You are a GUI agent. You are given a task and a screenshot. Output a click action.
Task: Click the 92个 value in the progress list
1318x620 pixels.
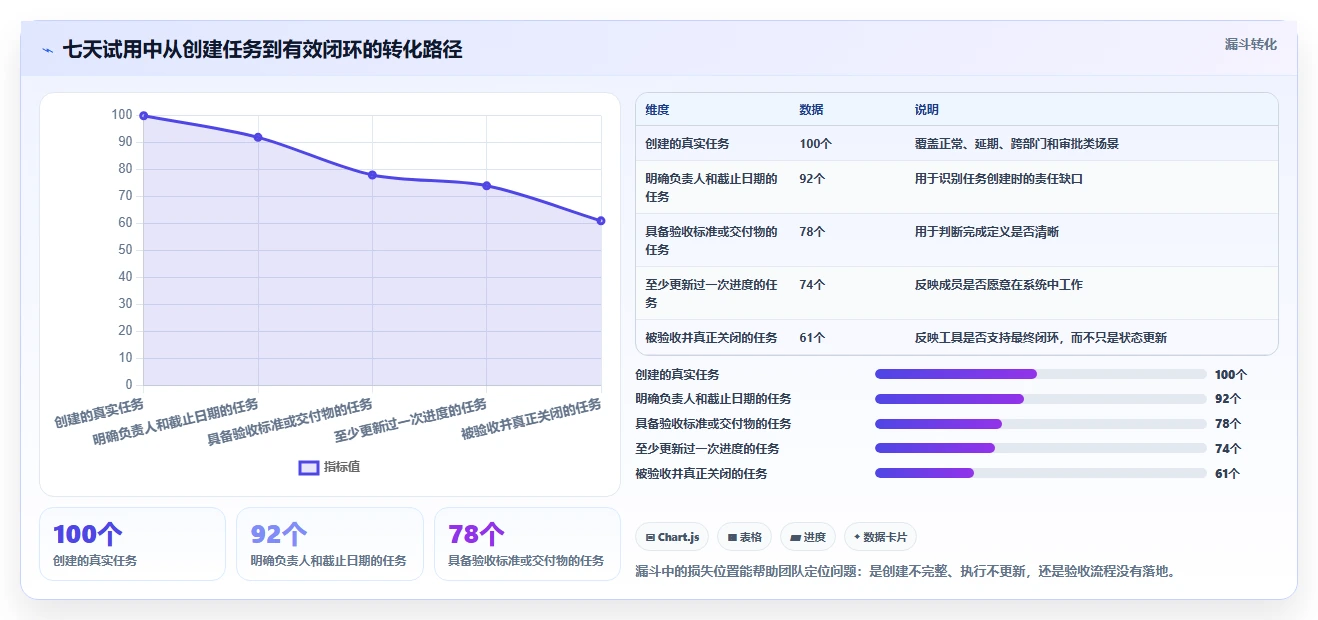[x=1228, y=399]
